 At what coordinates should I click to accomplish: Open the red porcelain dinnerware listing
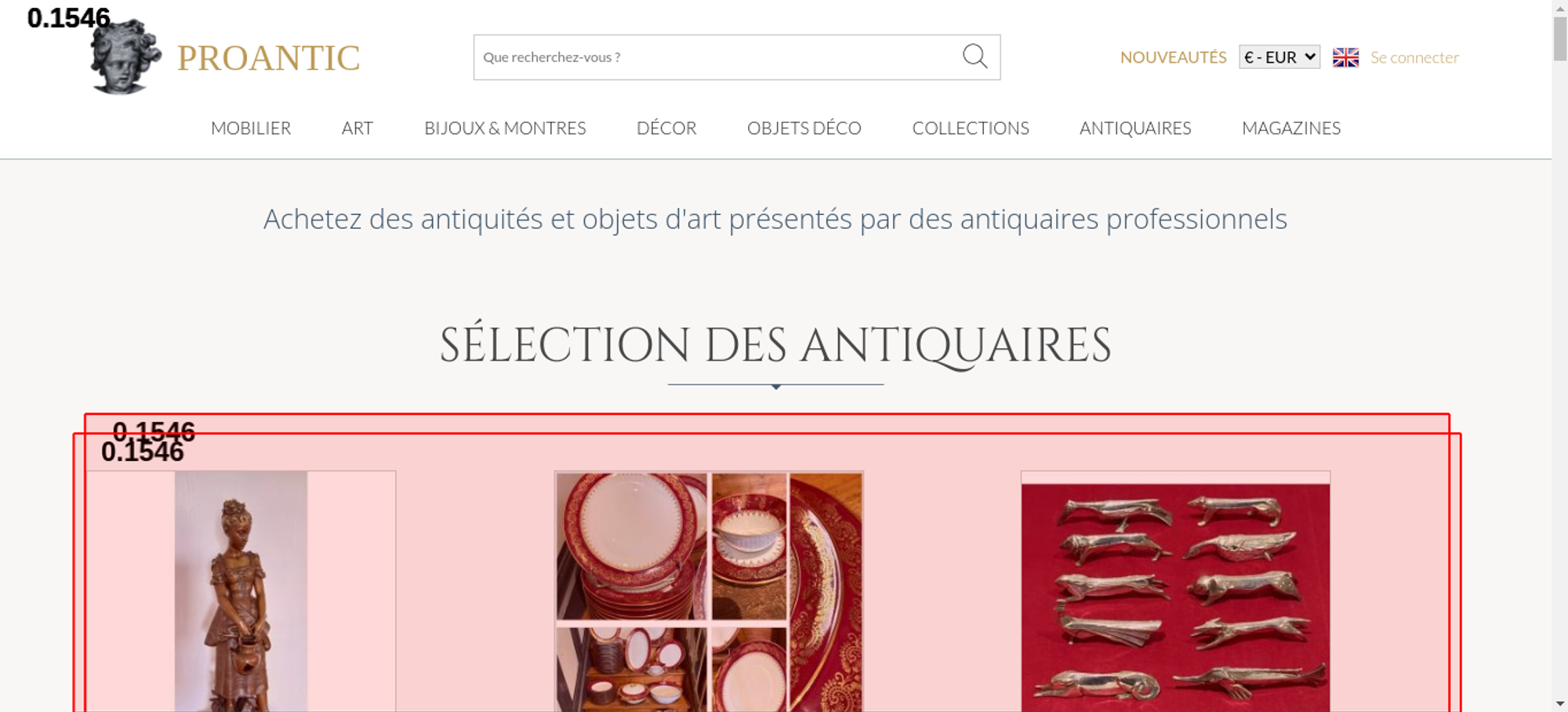pyautogui.click(x=709, y=591)
